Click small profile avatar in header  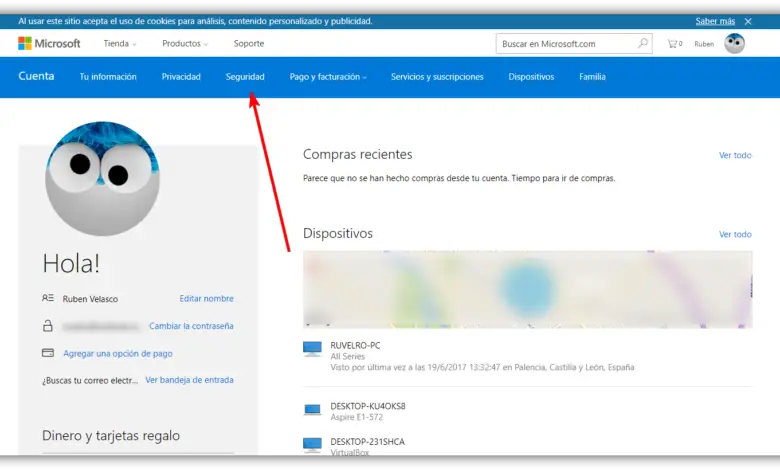click(734, 44)
